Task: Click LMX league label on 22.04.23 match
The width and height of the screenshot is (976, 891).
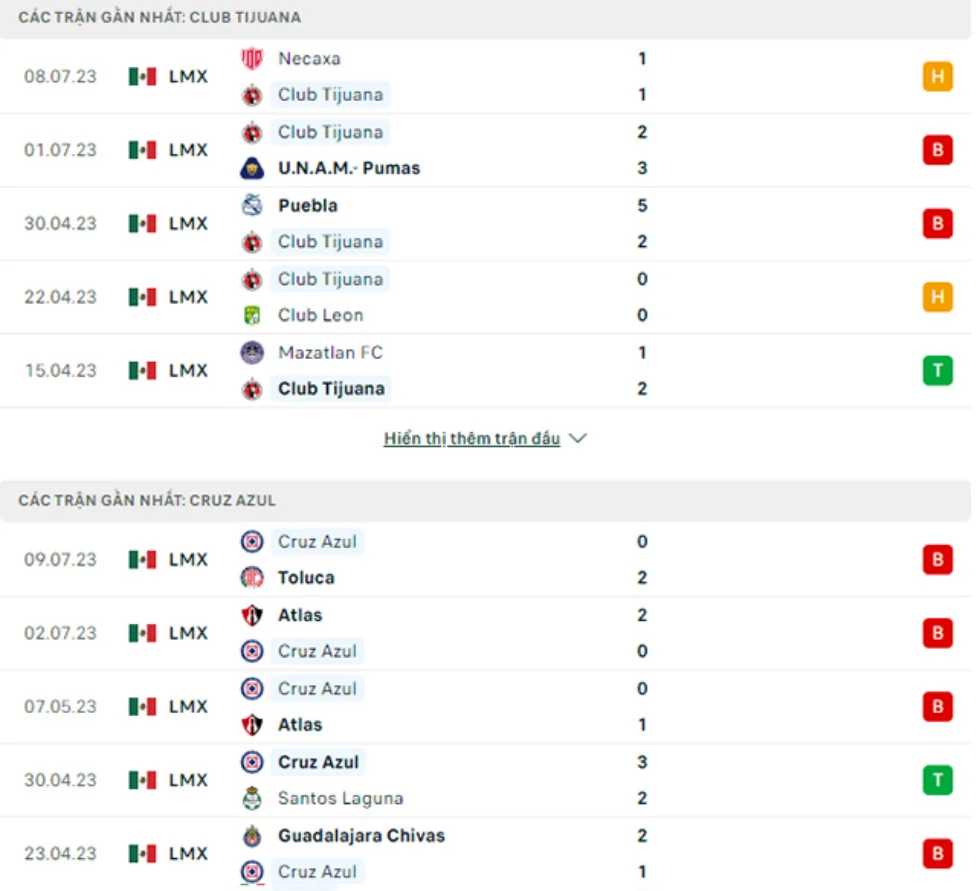Action: pos(188,297)
